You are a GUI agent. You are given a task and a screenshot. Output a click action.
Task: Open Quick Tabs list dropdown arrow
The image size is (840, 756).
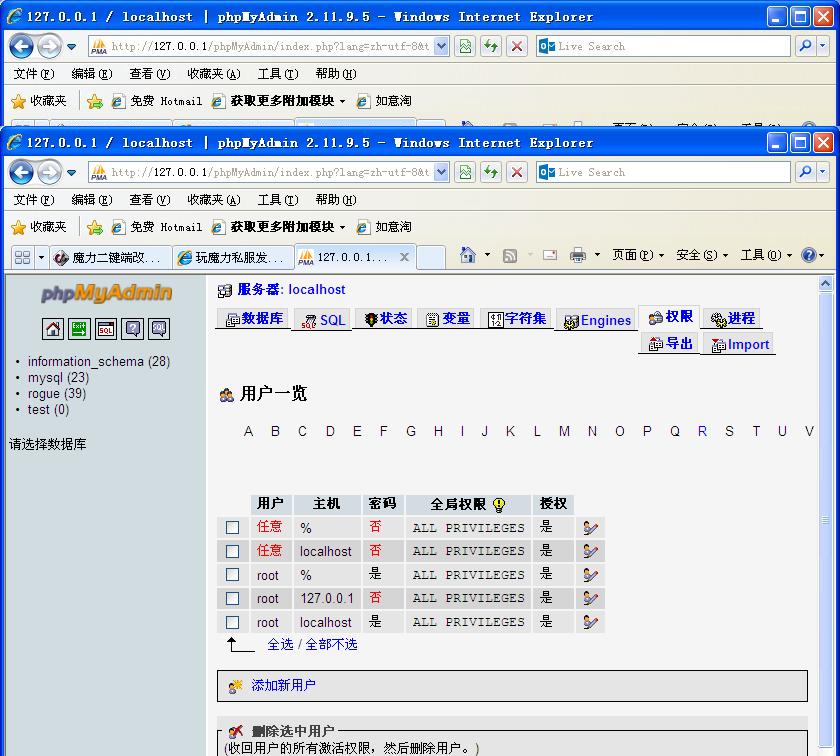click(x=41, y=258)
